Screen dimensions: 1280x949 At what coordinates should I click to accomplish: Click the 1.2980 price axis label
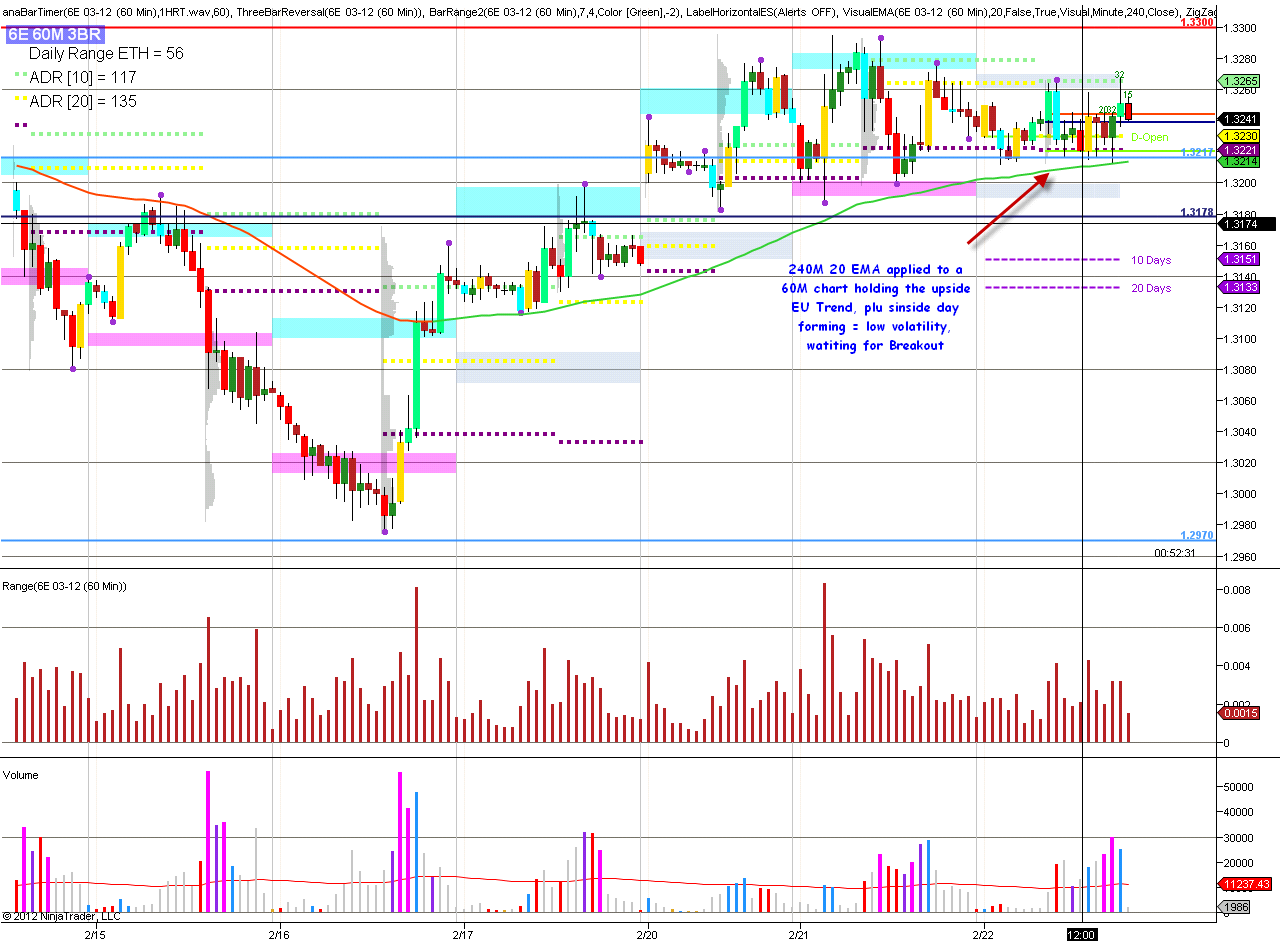[1239, 525]
